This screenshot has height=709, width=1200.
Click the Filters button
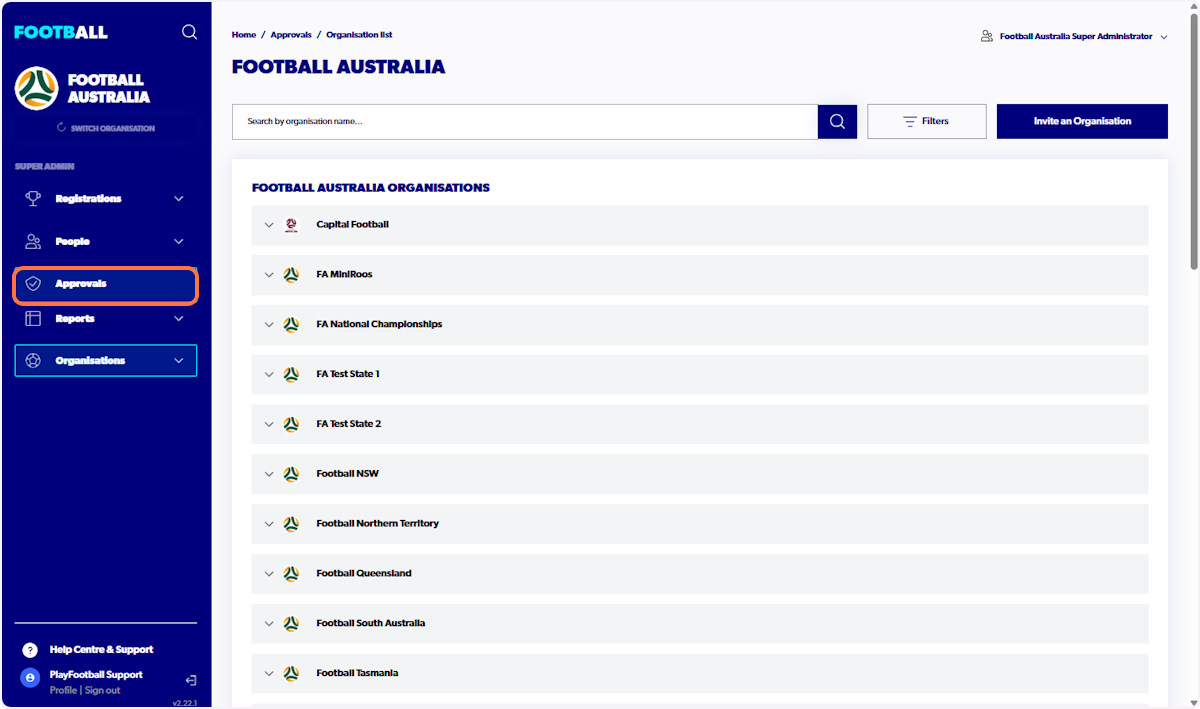pos(926,121)
